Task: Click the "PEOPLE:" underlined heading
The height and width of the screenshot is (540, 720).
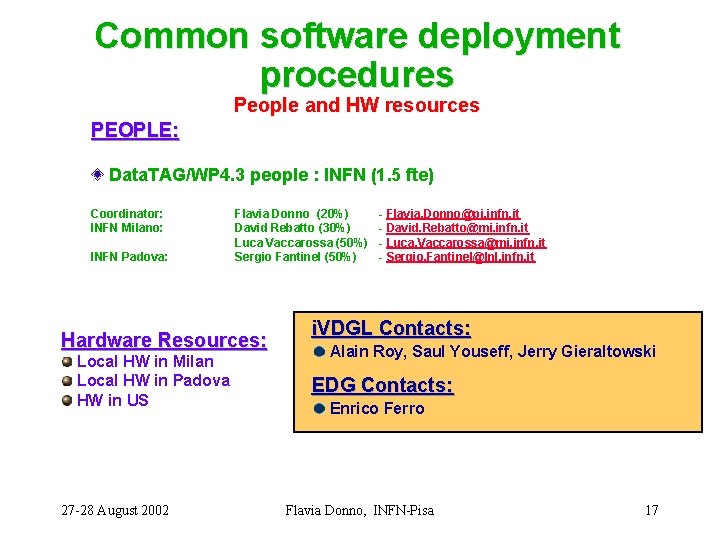Action: 135,130
